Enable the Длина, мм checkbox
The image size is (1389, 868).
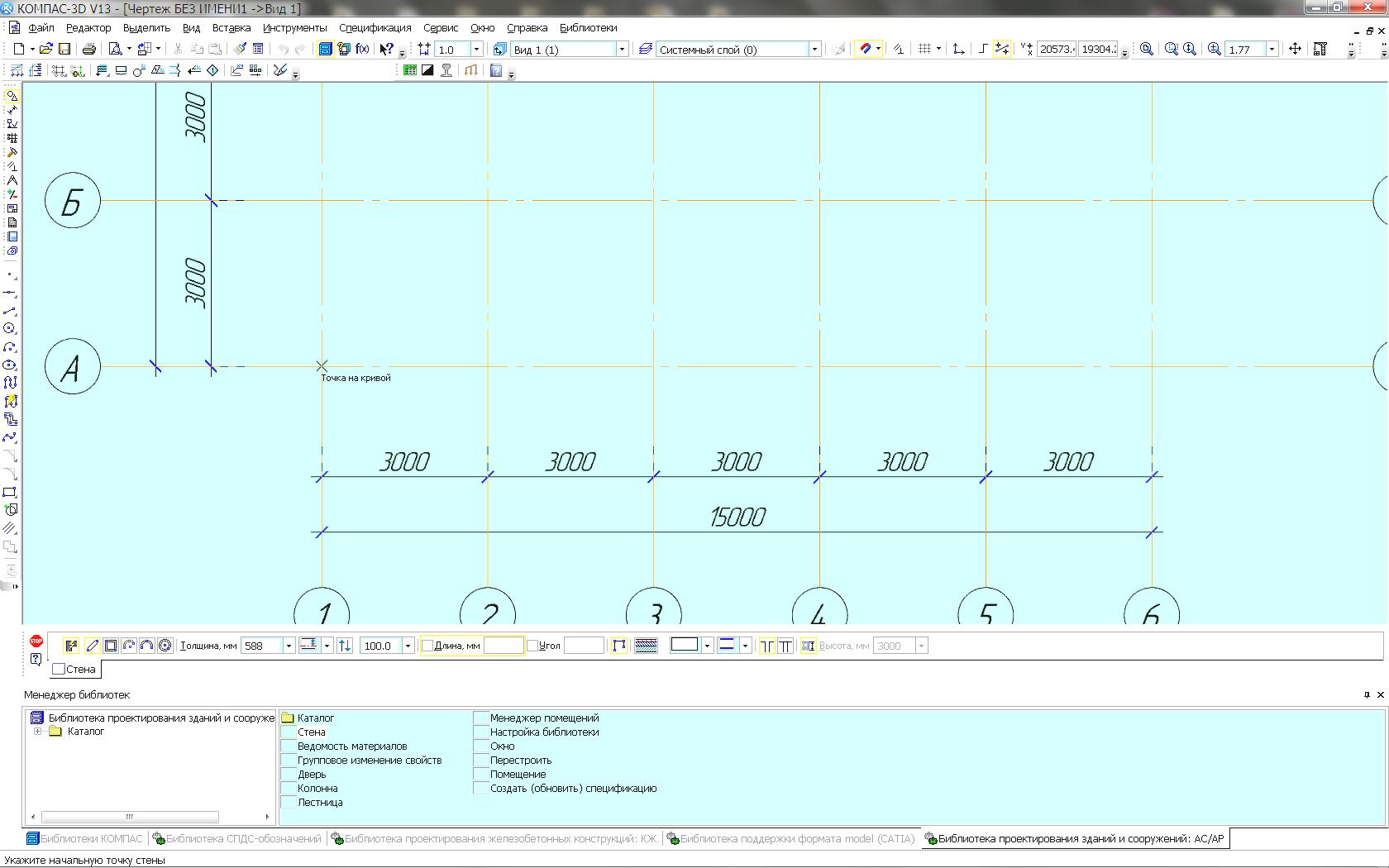(427, 646)
